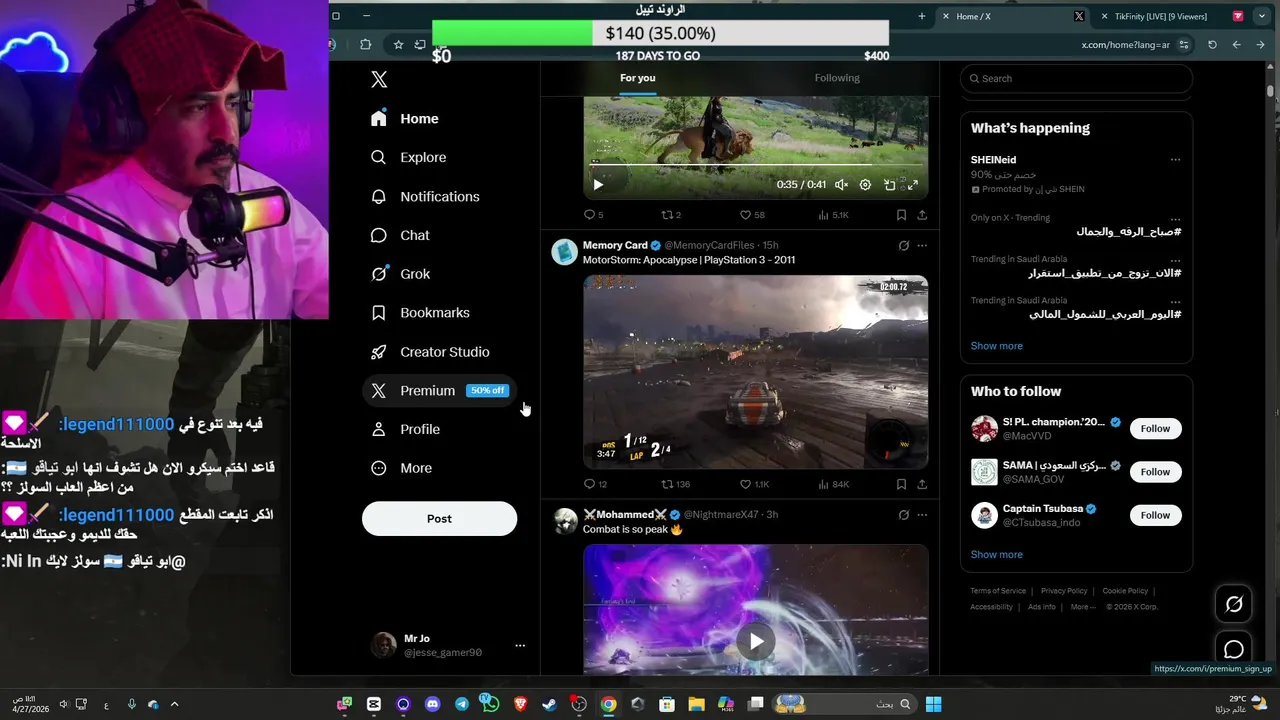Open more options on the Memory Card post
This screenshot has width=1280, height=720.
(x=922, y=246)
